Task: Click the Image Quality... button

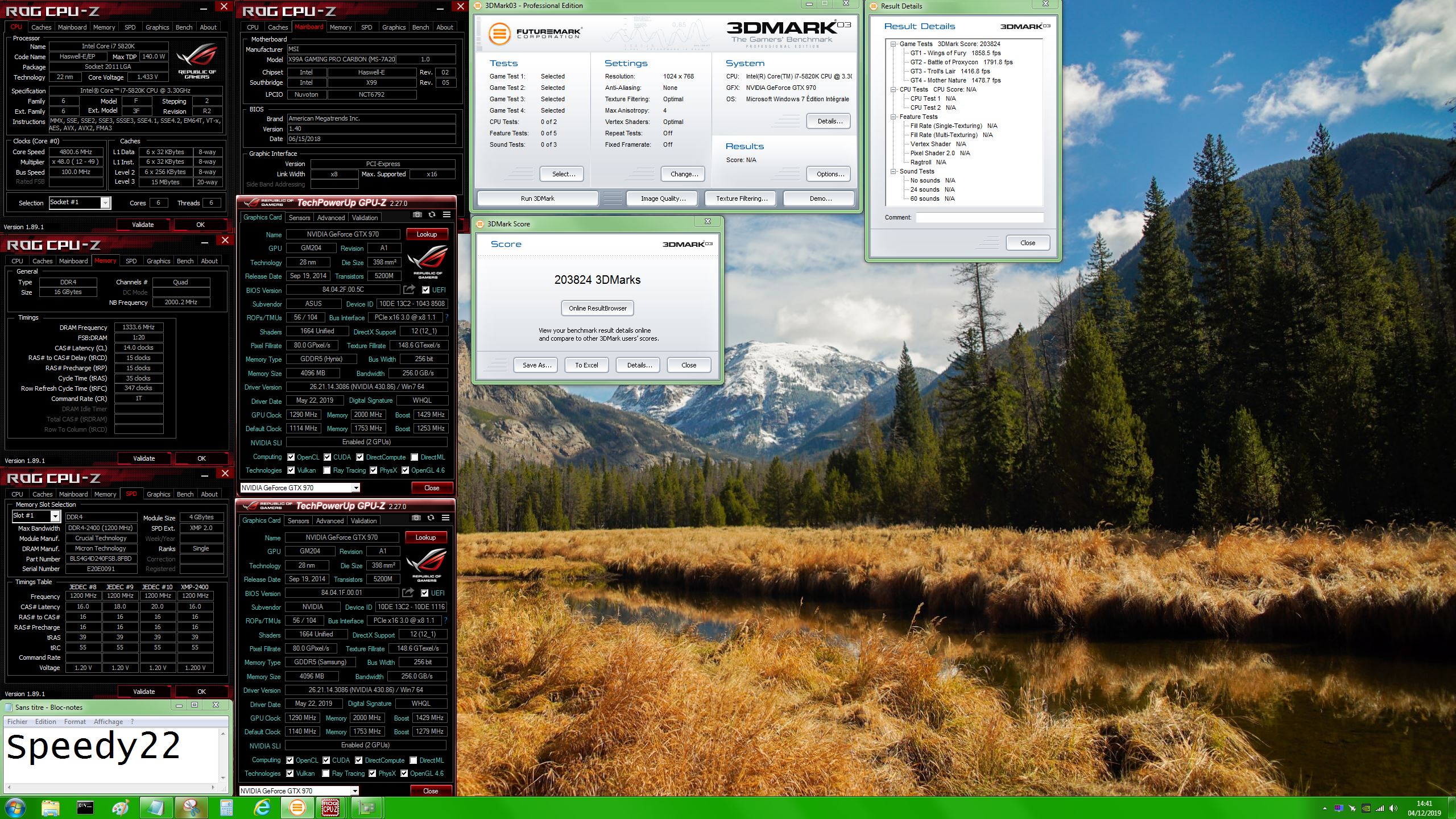Action: 663,198
